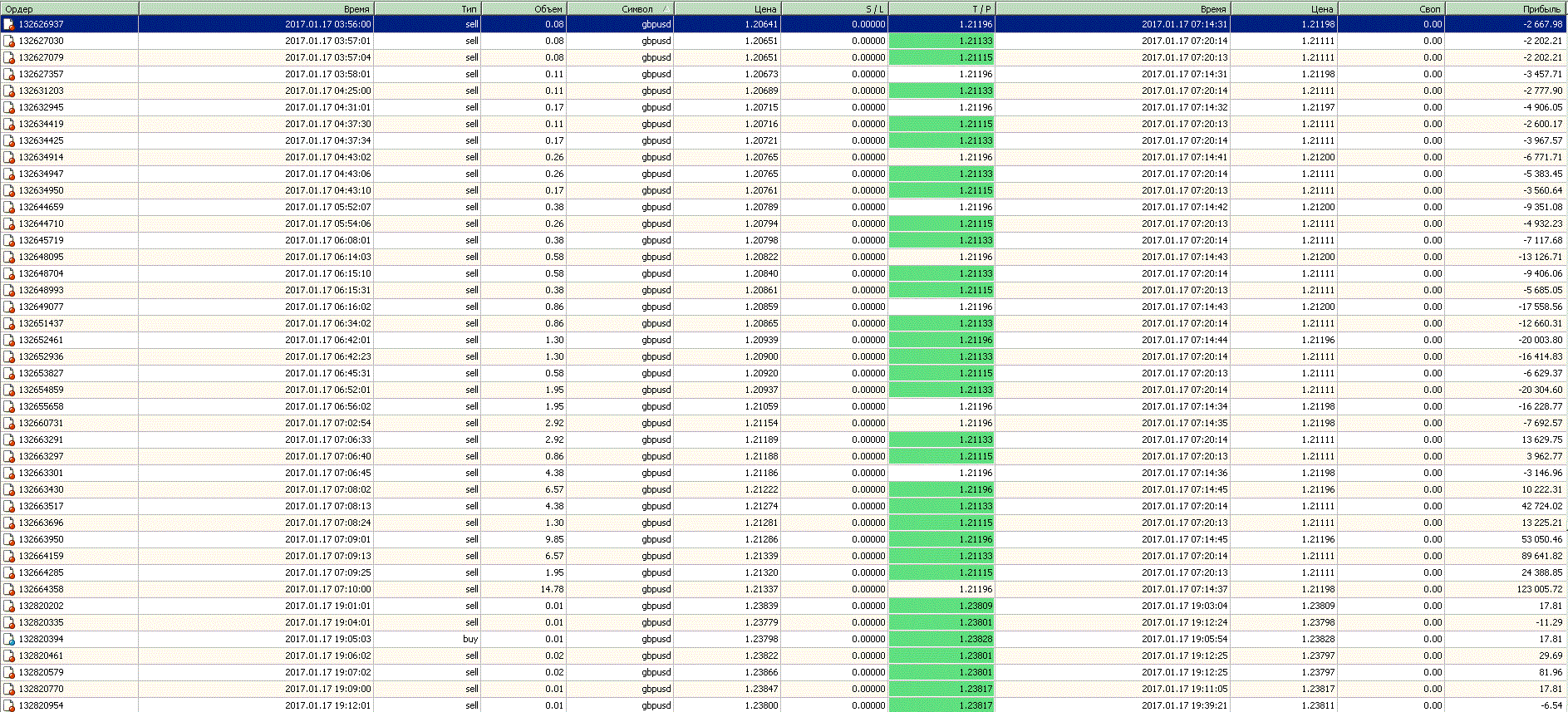Select the open price 1.21059
The height and width of the screenshot is (712, 1568).
(761, 406)
